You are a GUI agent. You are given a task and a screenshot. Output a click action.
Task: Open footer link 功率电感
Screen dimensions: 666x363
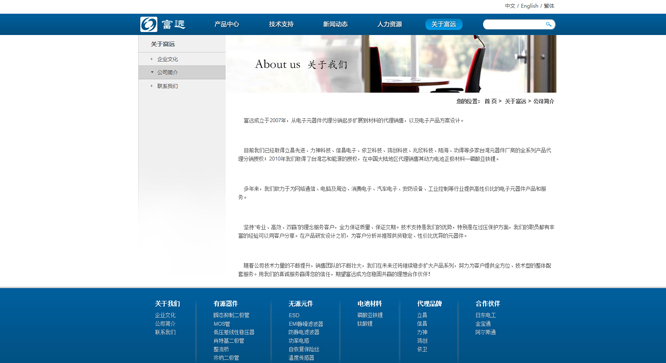coord(299,340)
